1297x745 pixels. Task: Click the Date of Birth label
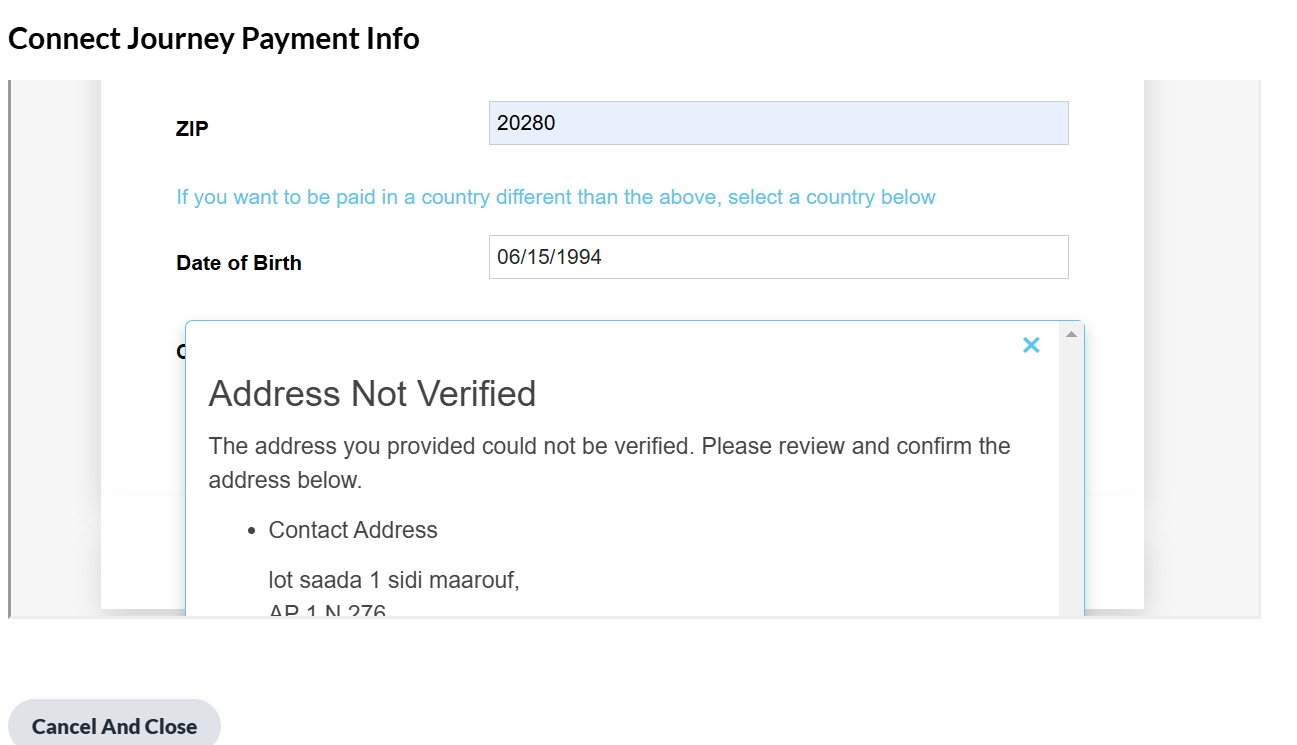[239, 263]
